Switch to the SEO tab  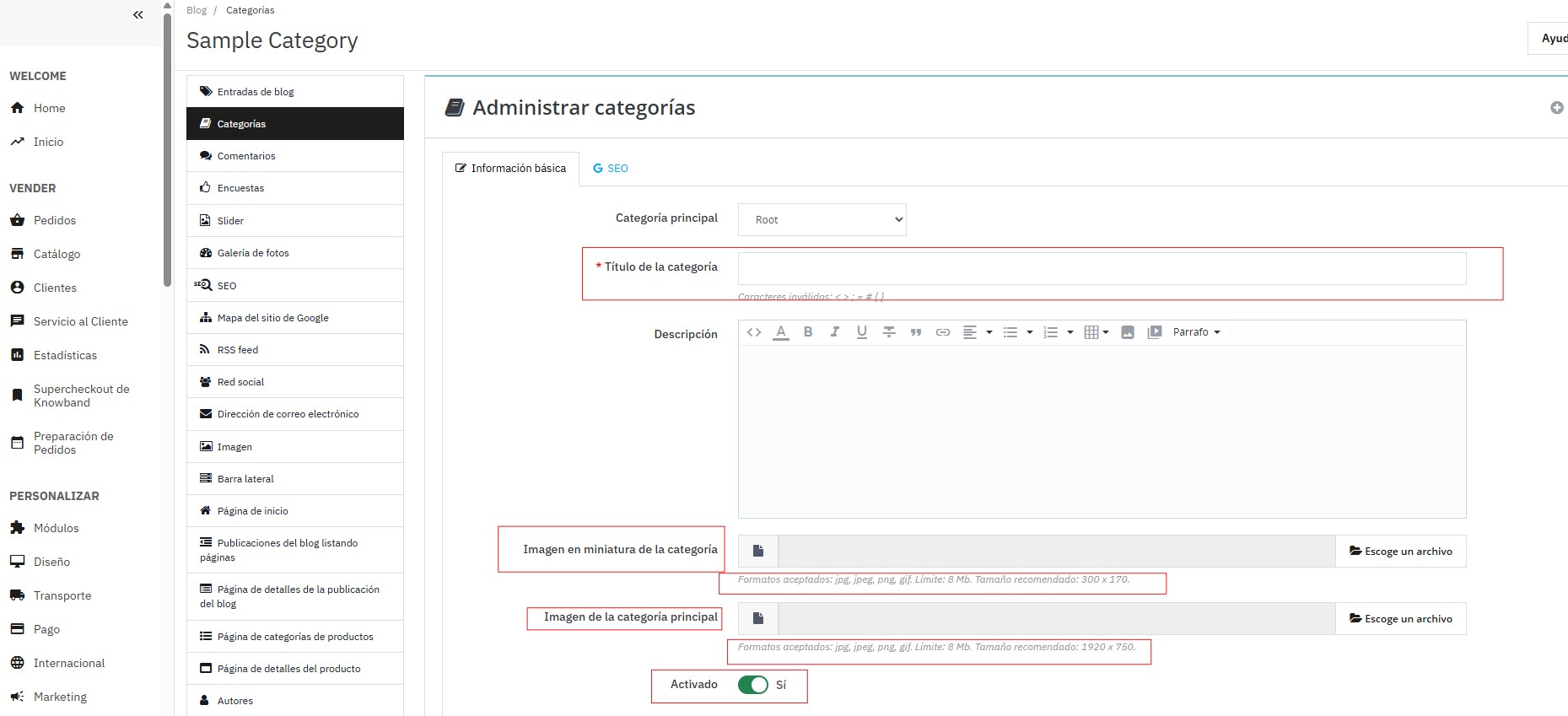click(611, 169)
